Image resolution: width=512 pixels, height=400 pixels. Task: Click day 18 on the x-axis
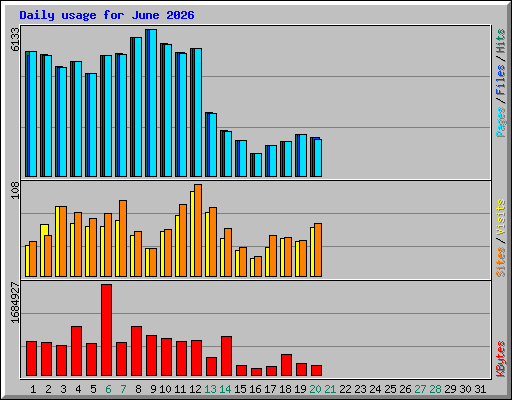click(285, 389)
